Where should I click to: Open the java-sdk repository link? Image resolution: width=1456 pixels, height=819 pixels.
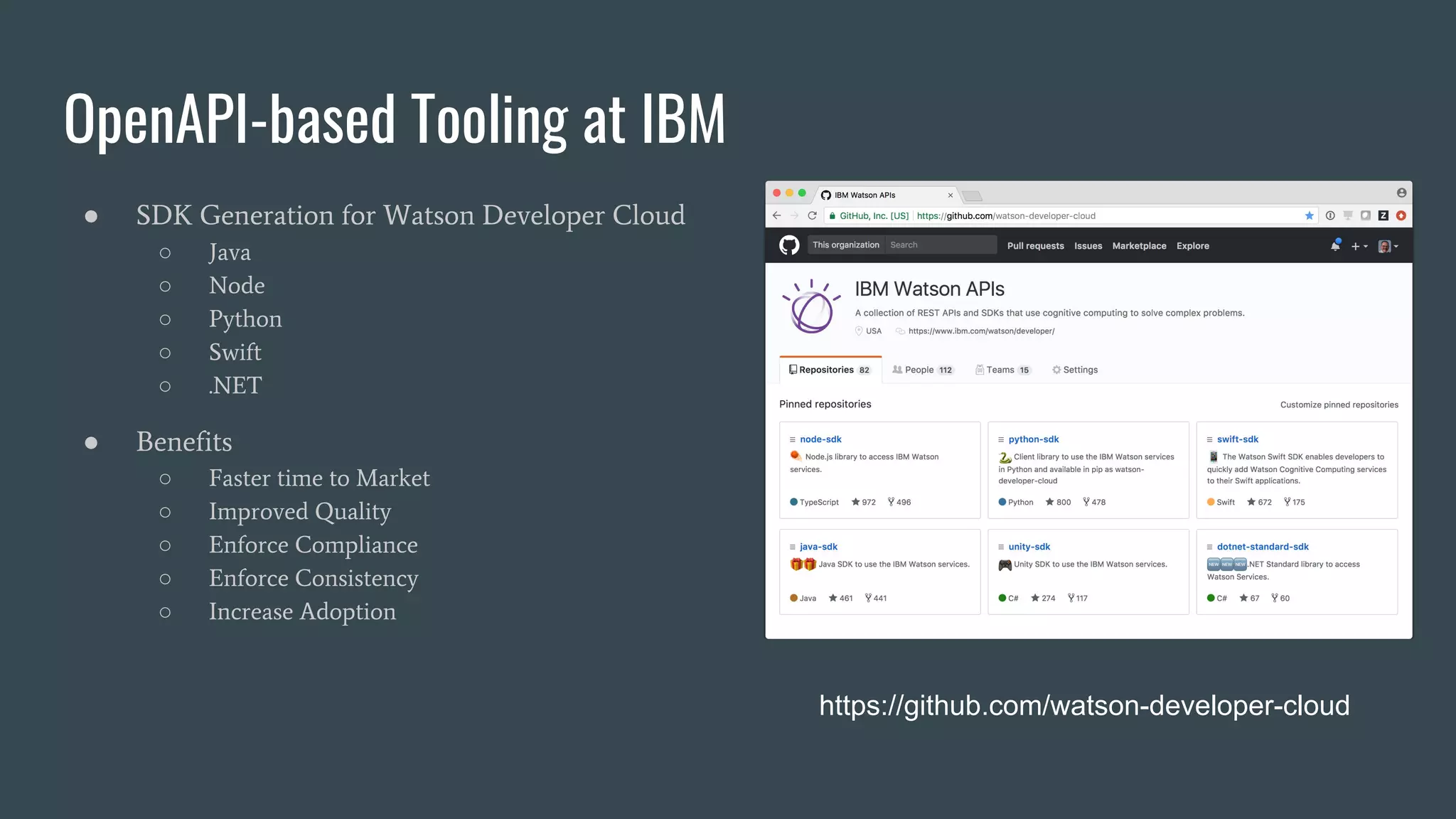818,547
